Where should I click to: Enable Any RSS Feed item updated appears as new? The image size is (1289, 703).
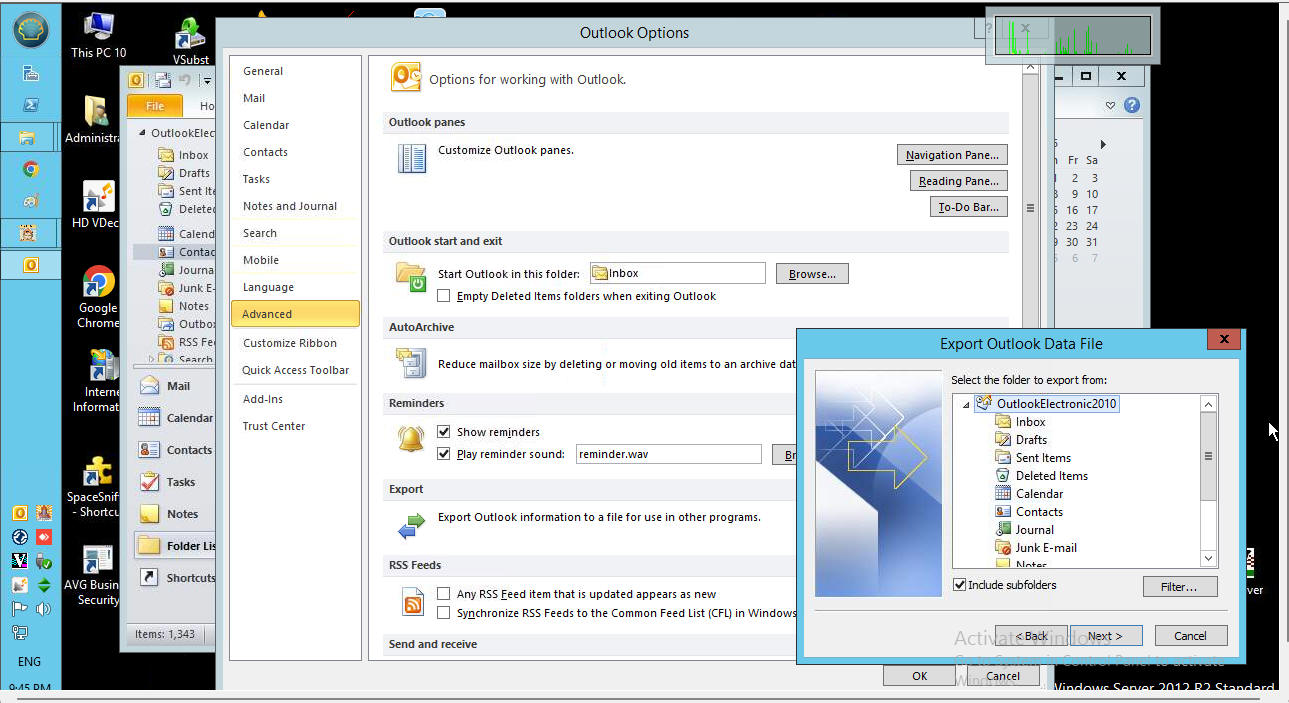(444, 594)
